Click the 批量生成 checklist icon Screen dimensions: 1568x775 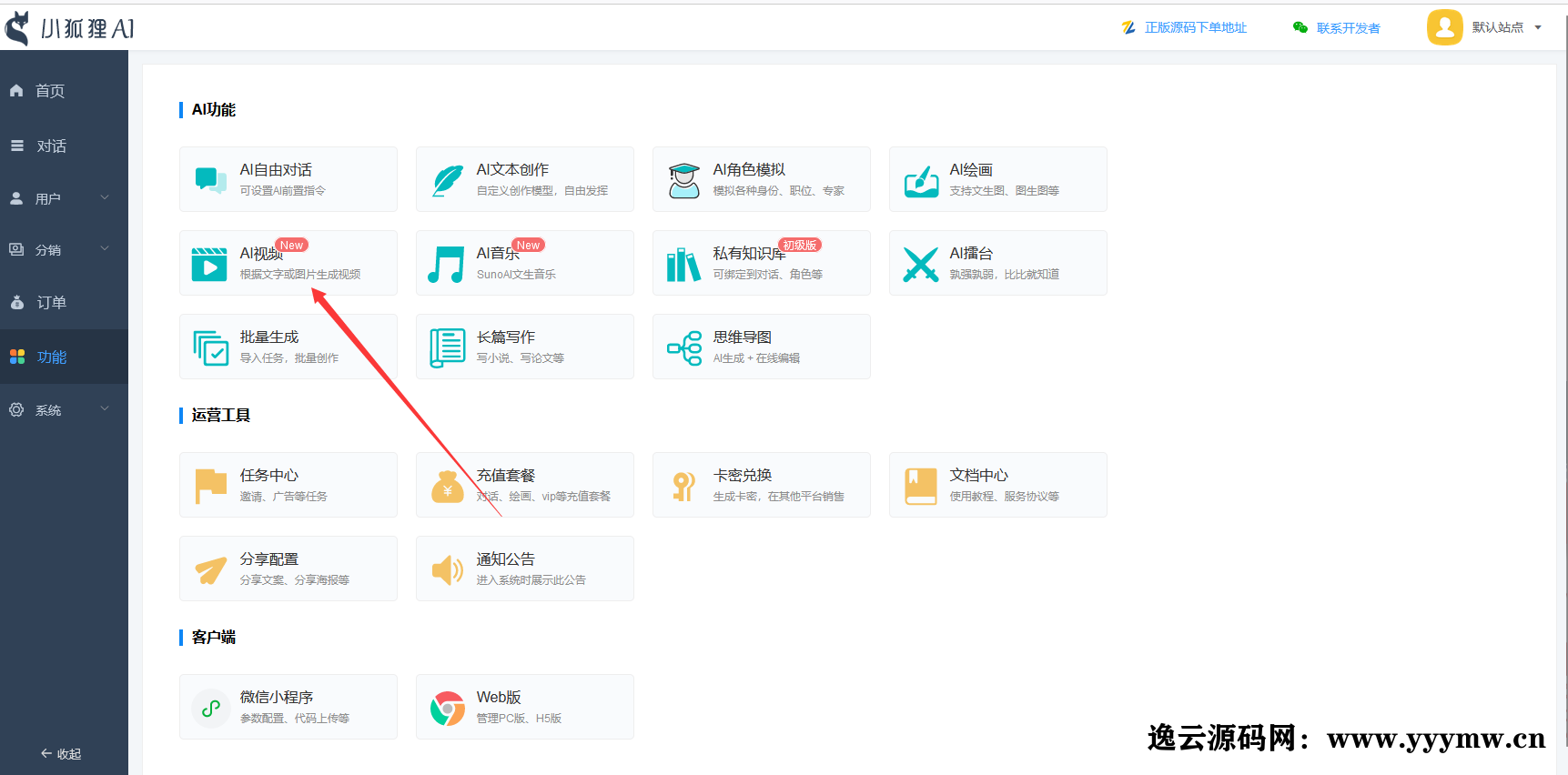point(210,347)
